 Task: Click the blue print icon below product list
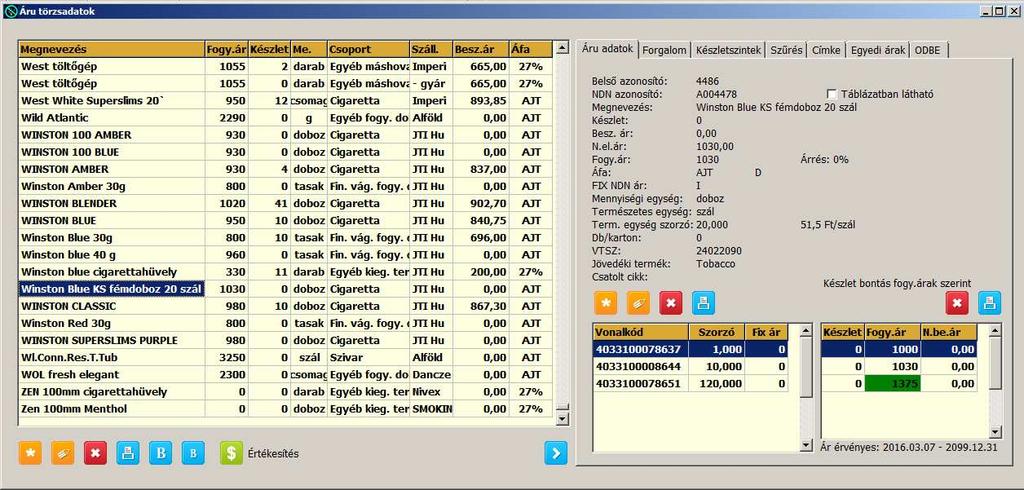[128, 453]
